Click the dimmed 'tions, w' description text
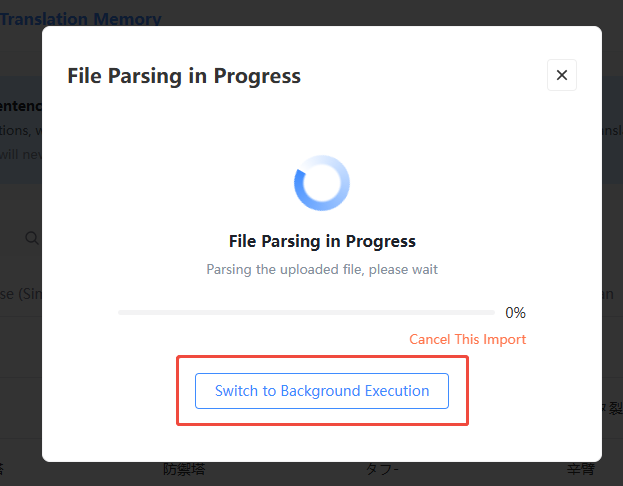This screenshot has height=486, width=623. pos(21,130)
